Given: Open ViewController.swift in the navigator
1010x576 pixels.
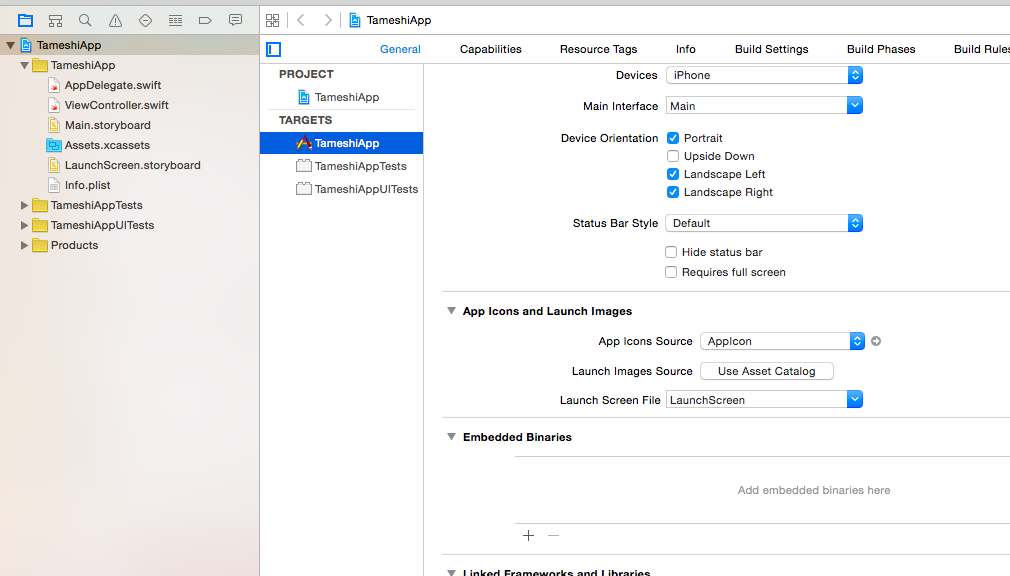Looking at the screenshot, I should pos(117,105).
